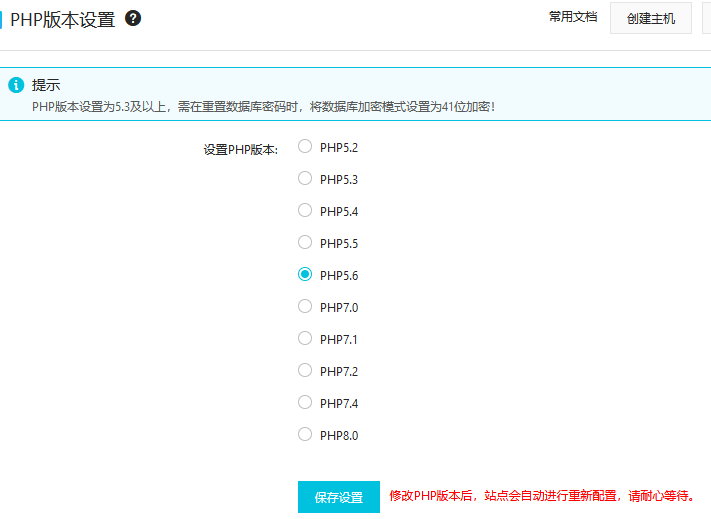Click the red site reconfiguration warning text

pos(541,496)
